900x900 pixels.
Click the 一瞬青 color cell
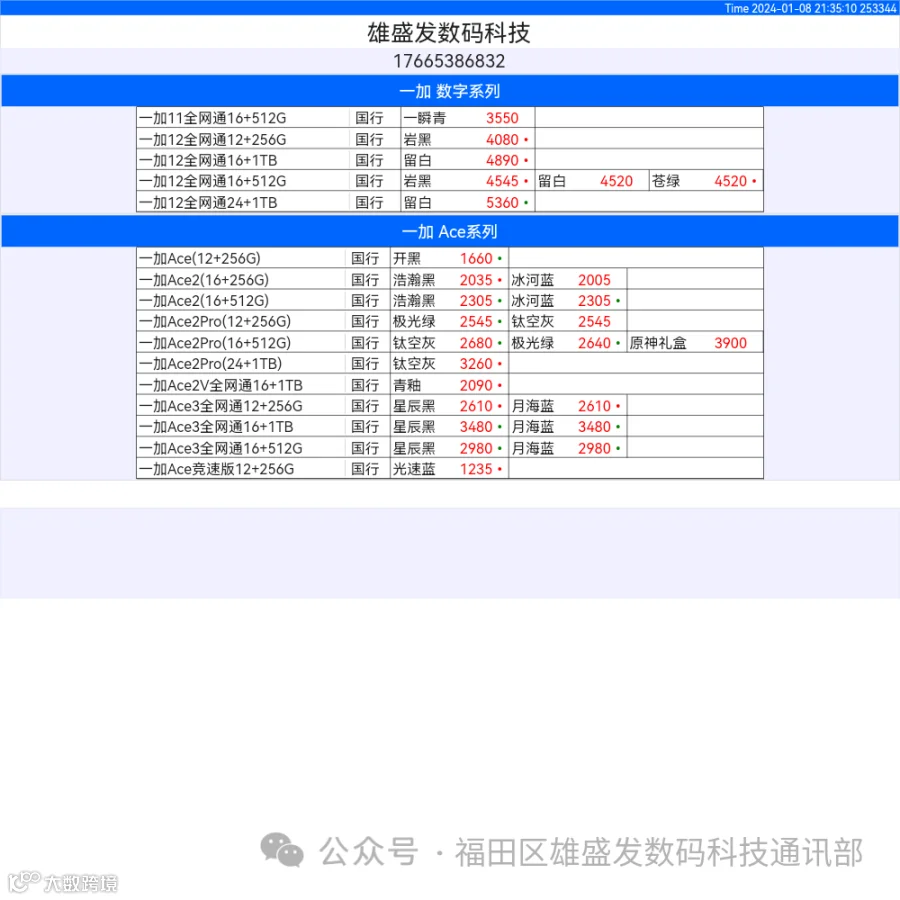coord(425,118)
